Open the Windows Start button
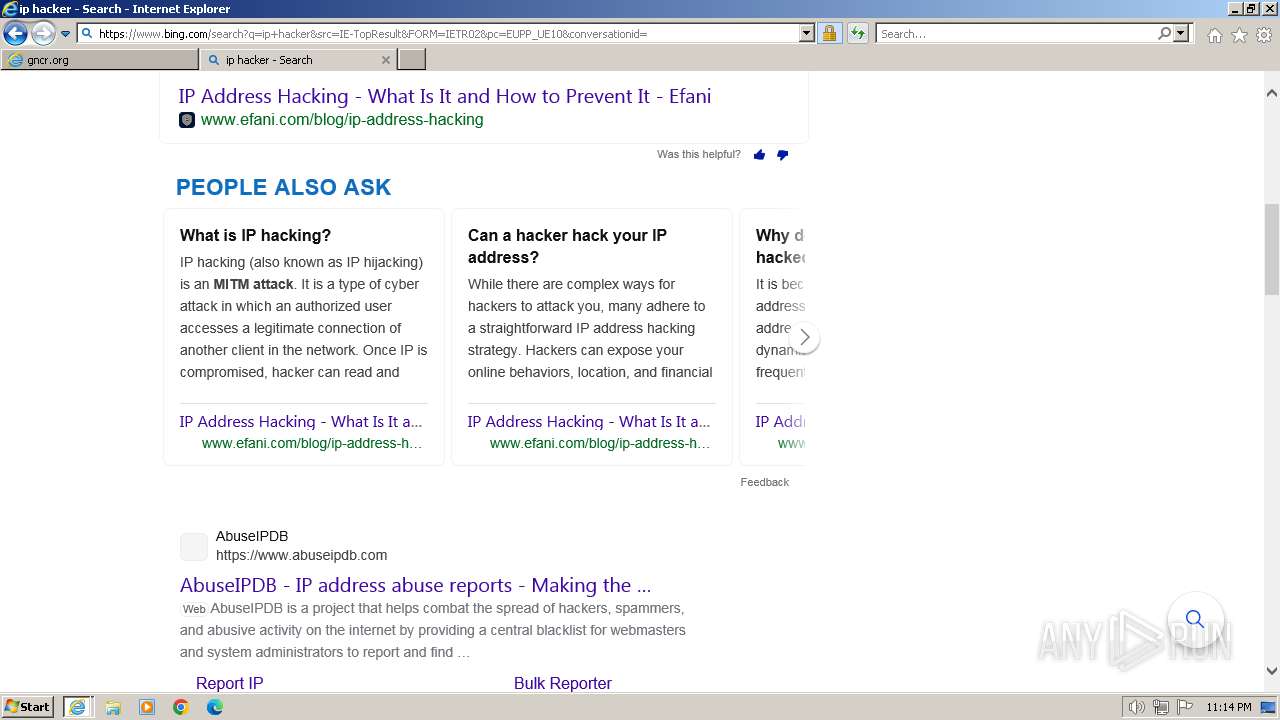The height and width of the screenshot is (720, 1280). point(28,707)
